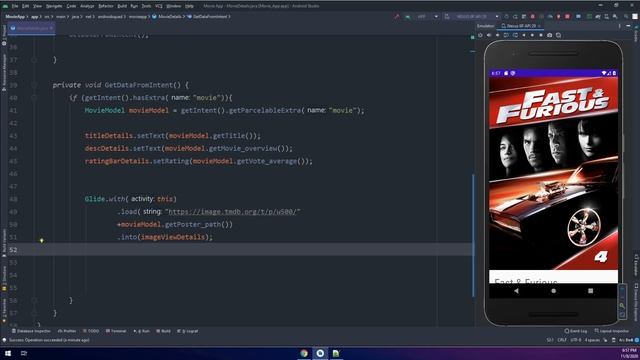Click the 4 spaces indent setting
Viewport: 640px width, 360px height.
(592, 340)
